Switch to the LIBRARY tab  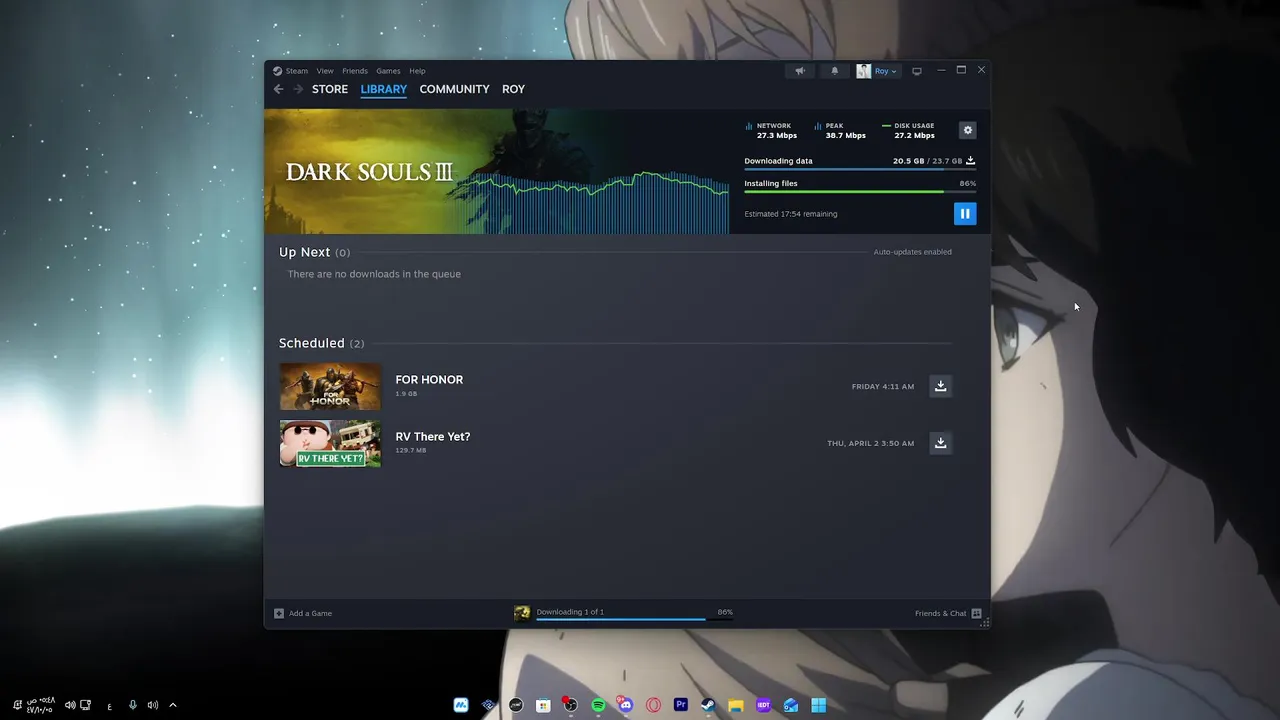[384, 89]
